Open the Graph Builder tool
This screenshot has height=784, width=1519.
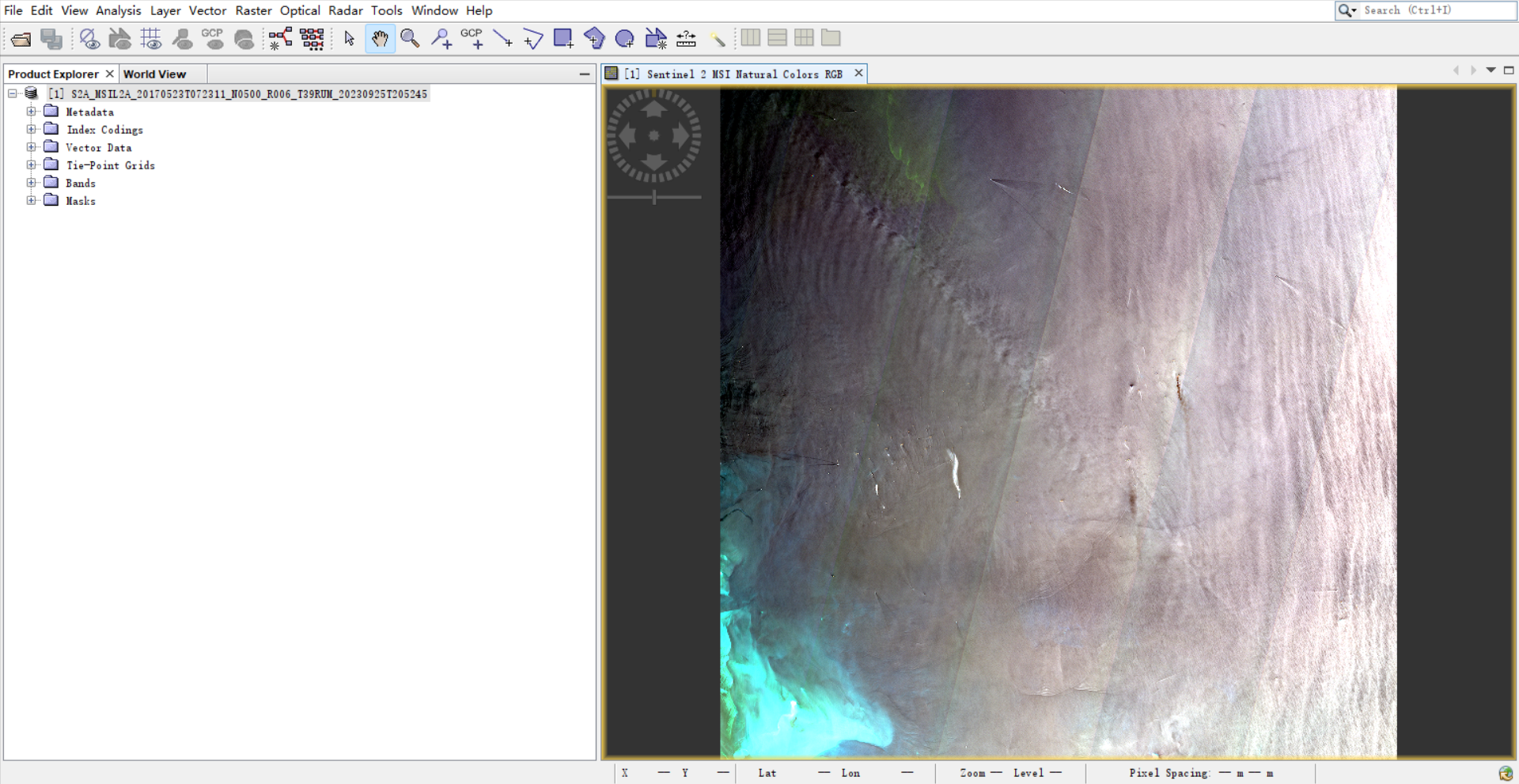(x=280, y=39)
